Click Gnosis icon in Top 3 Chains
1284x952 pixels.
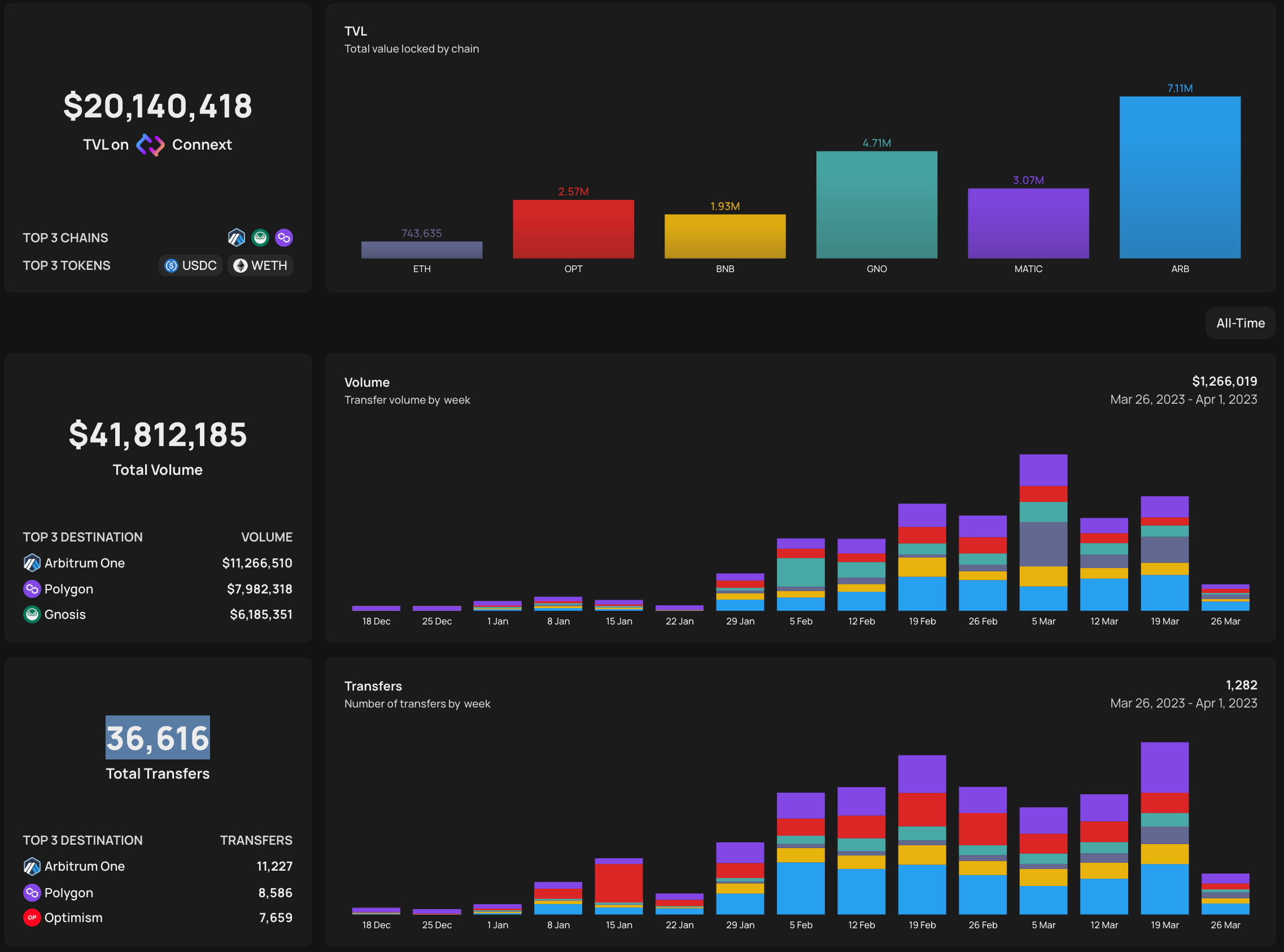[260, 237]
